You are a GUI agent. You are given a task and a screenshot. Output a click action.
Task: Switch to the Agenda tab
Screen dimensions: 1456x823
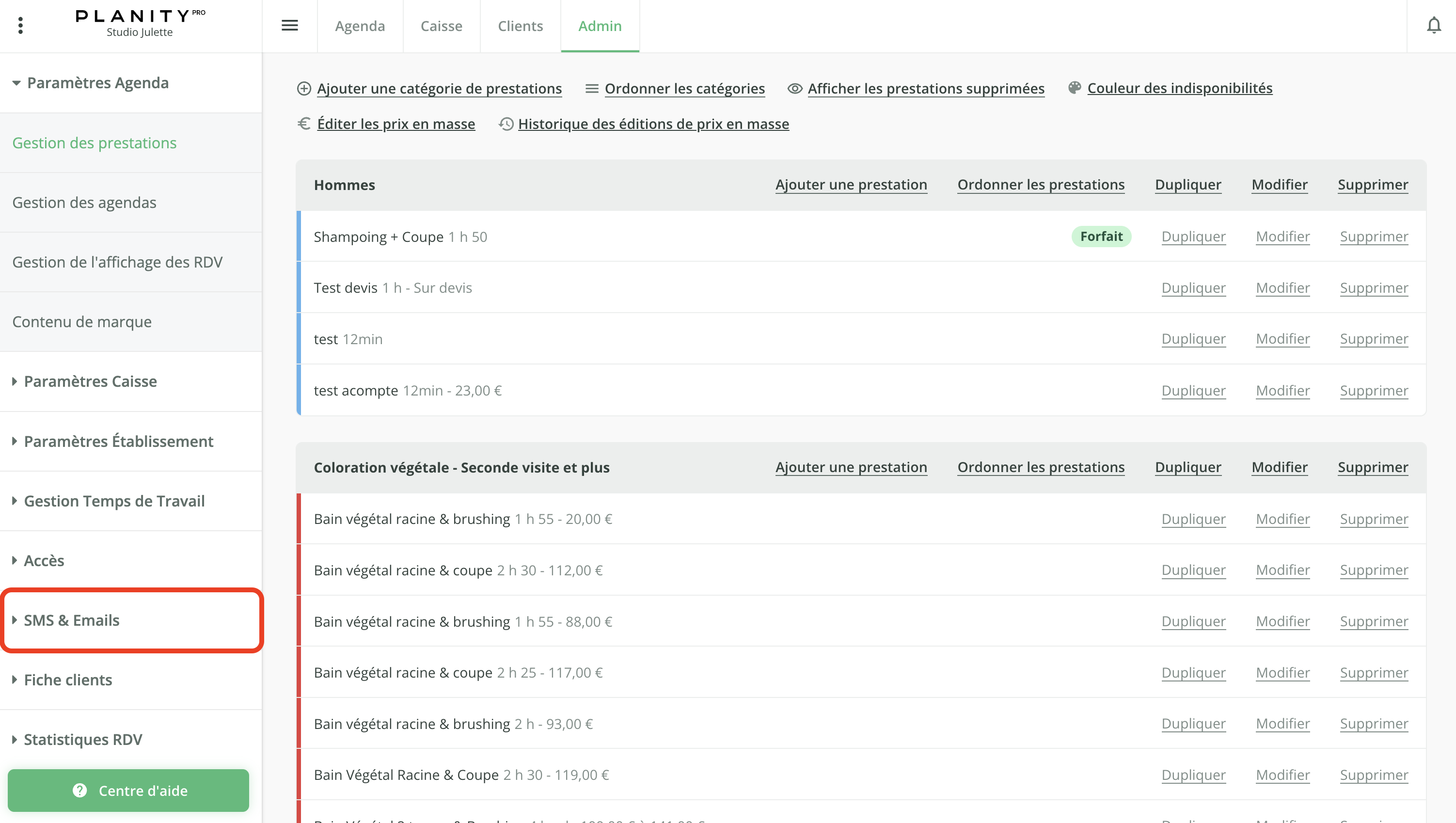point(360,25)
